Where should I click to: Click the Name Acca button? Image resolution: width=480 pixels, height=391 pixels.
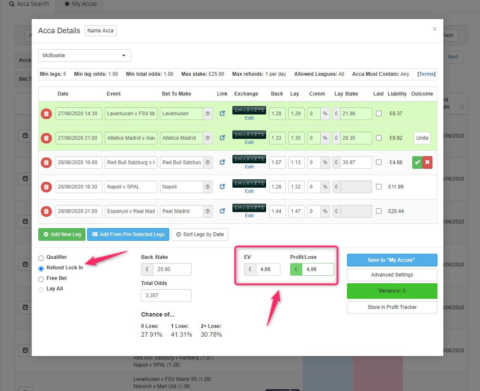(100, 31)
